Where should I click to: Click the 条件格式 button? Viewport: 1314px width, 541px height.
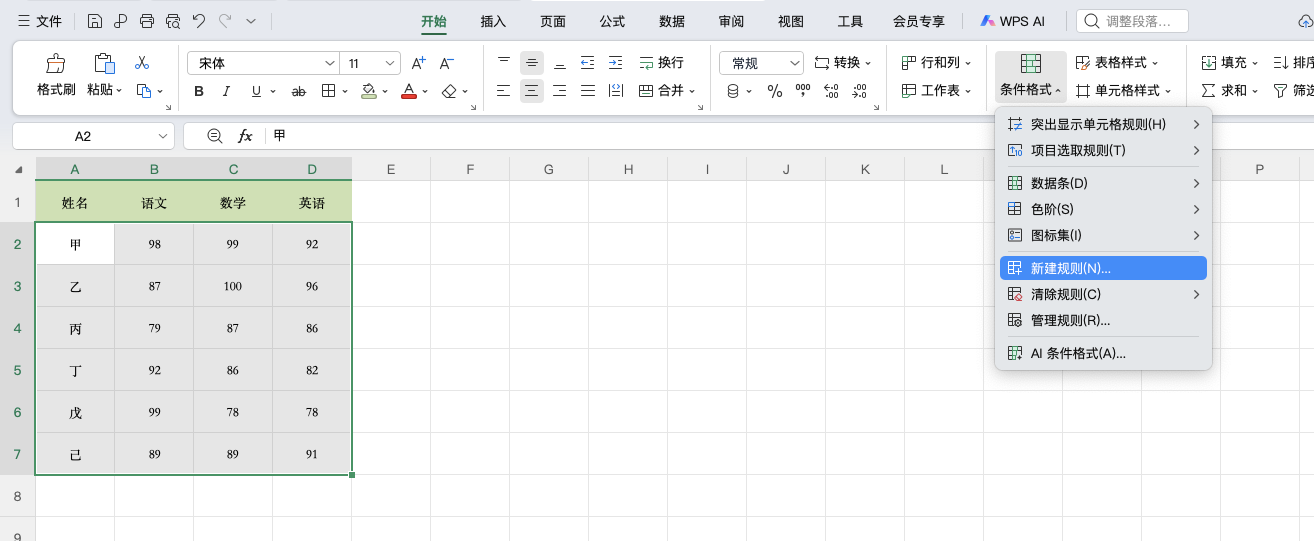[x=1031, y=76]
